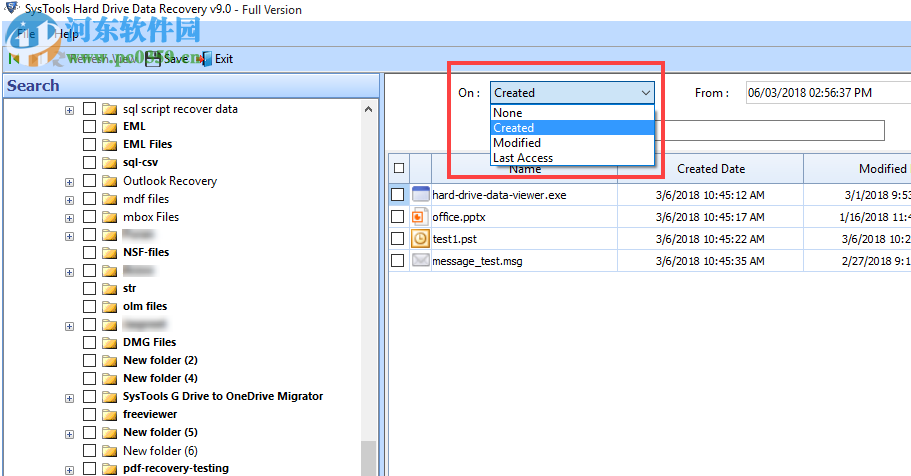
Task: Click the New folder (4) folder icon
Action: click(109, 379)
